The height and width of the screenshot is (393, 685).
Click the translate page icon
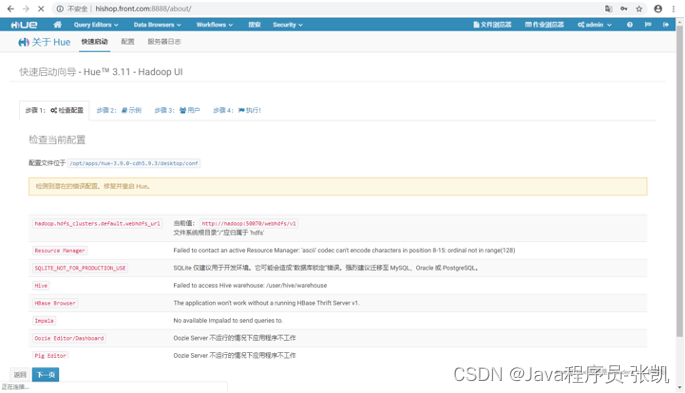608,9
